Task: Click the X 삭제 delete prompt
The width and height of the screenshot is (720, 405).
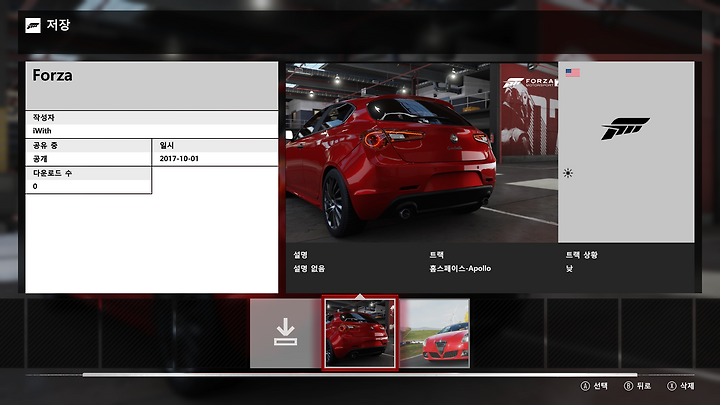Action: coord(681,386)
